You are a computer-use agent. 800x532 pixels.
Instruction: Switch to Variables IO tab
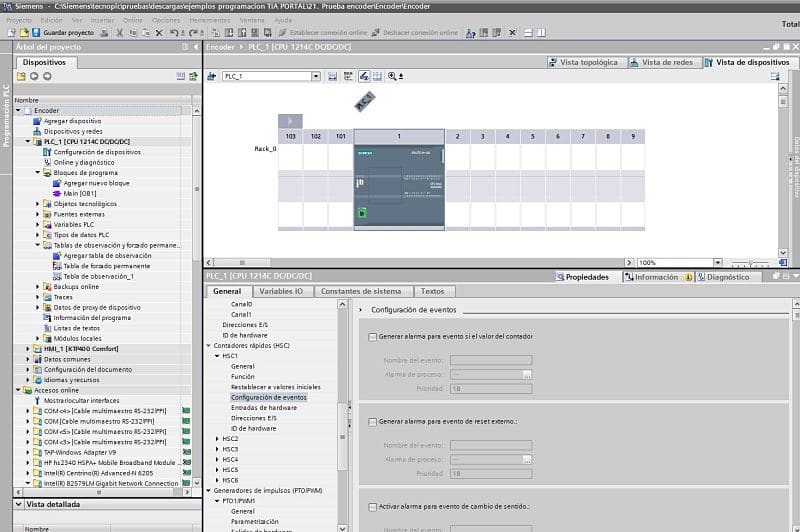(x=281, y=292)
